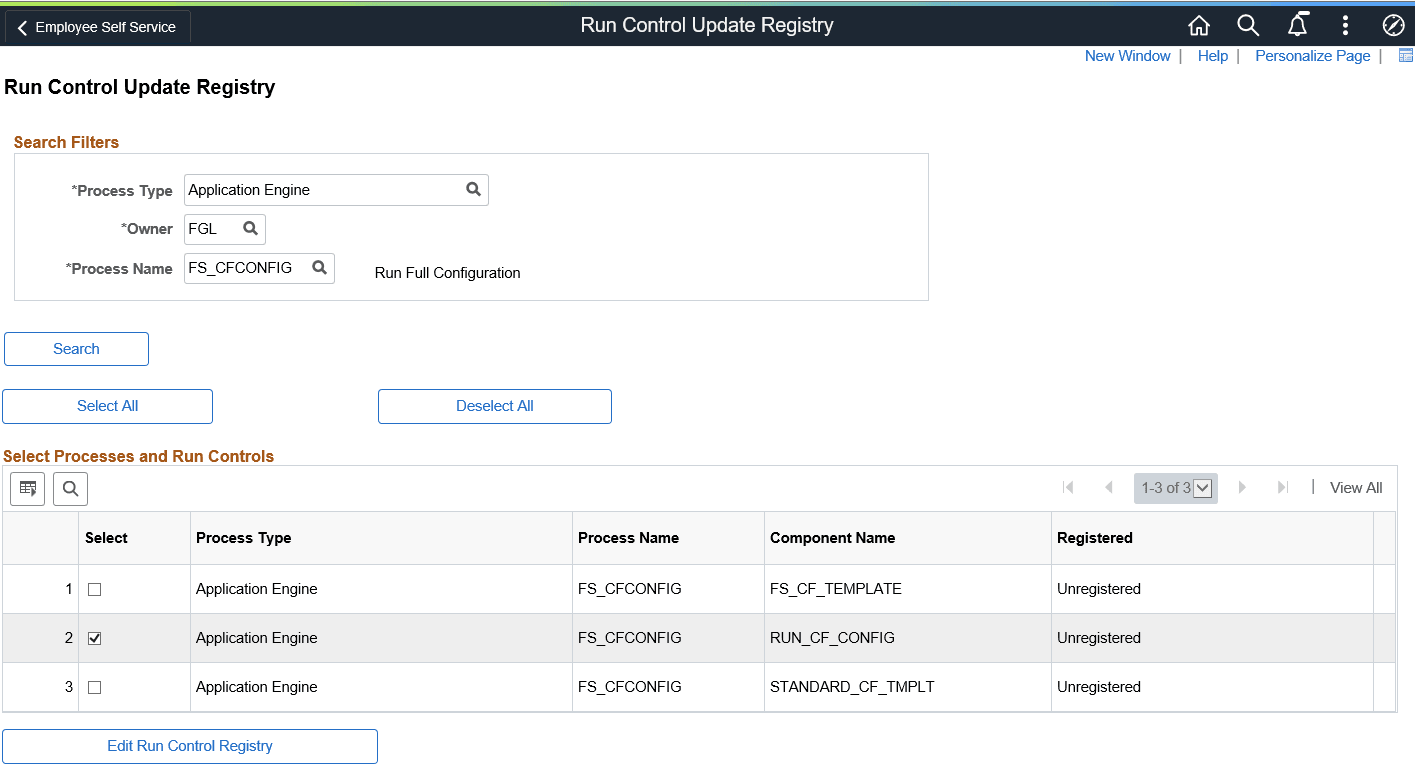Open the grid personalize icon
1416x773 pixels.
tap(27, 488)
